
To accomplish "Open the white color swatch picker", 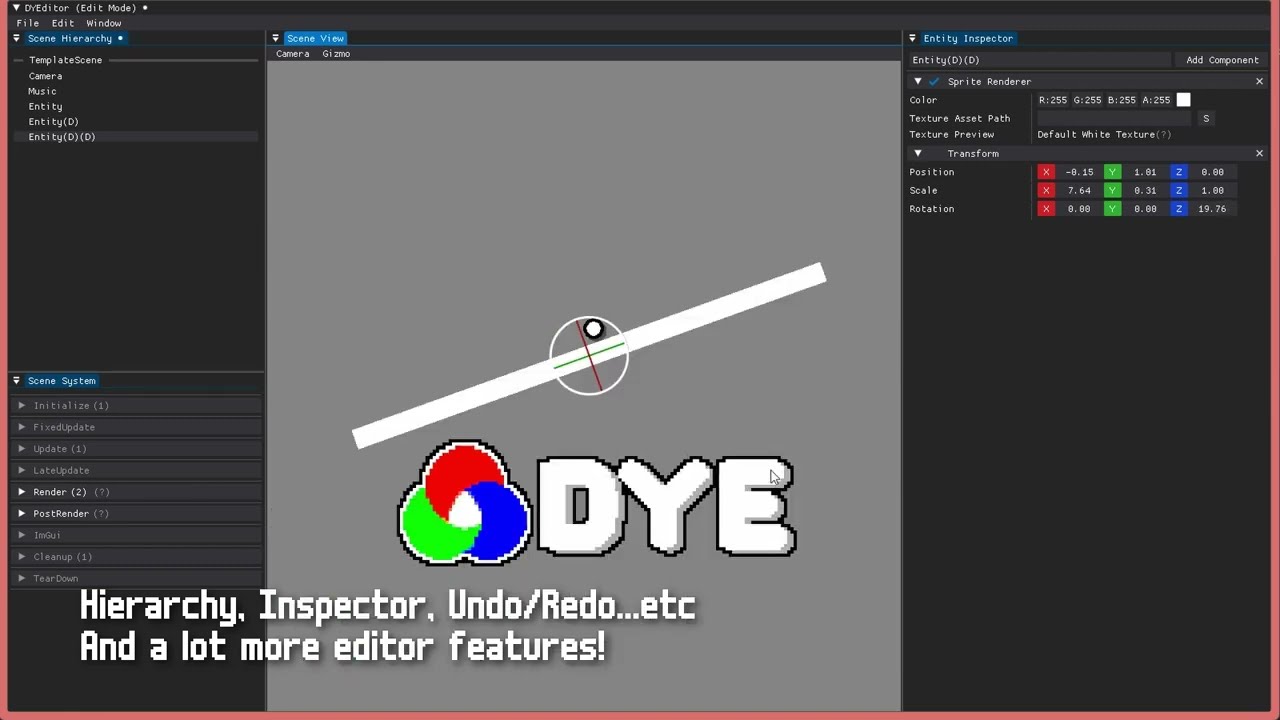I will 1183,100.
